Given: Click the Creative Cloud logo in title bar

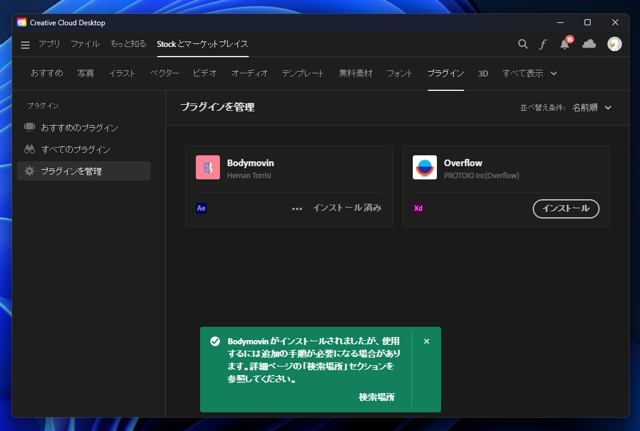Looking at the screenshot, I should tap(22, 22).
